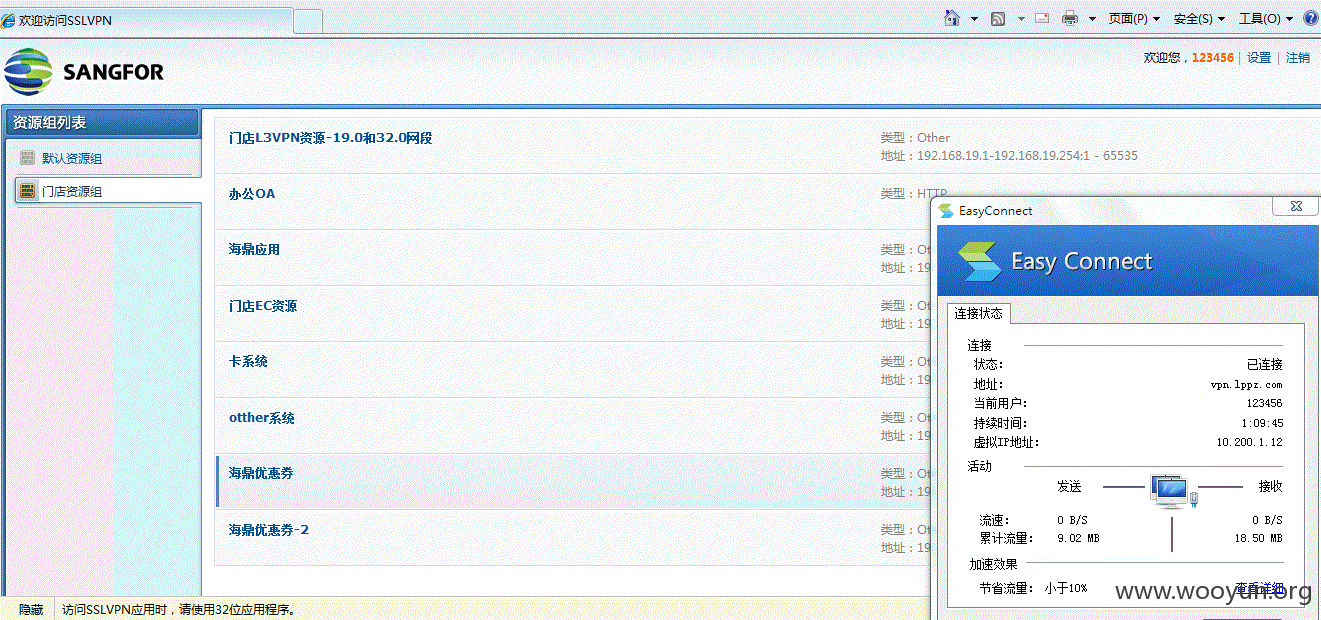Click the 默认资源组 group icon
The height and width of the screenshot is (620, 1321).
(x=27, y=158)
